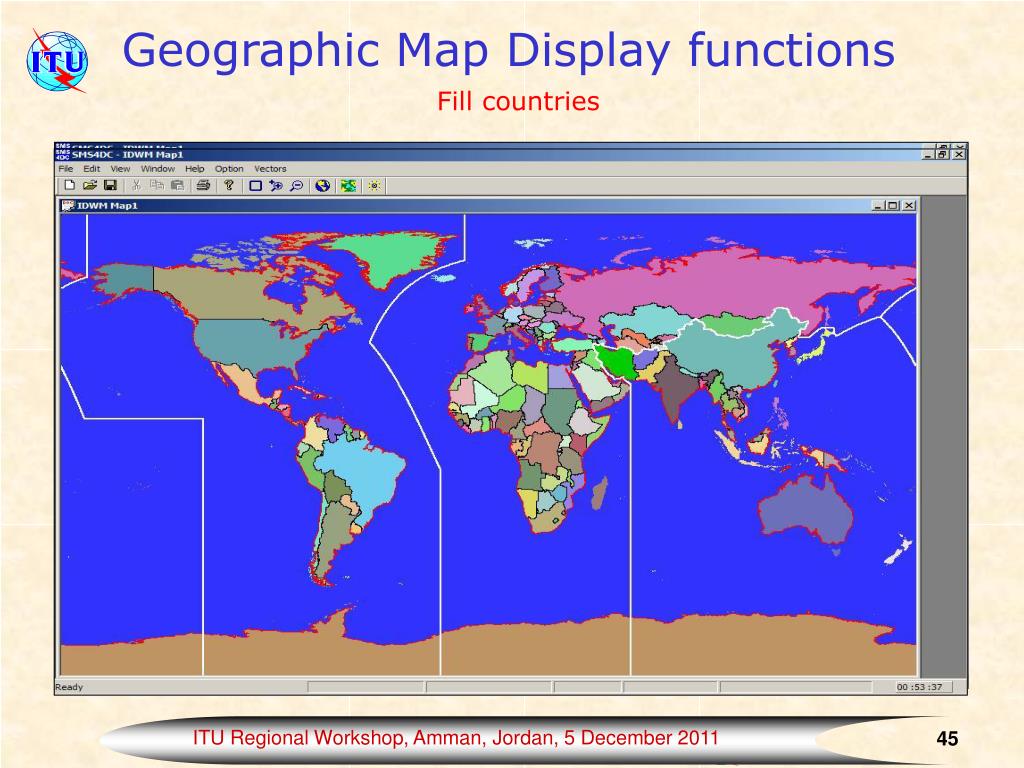The width and height of the screenshot is (1024, 768).
Task: Click the green highlighted Iran region
Action: point(617,363)
